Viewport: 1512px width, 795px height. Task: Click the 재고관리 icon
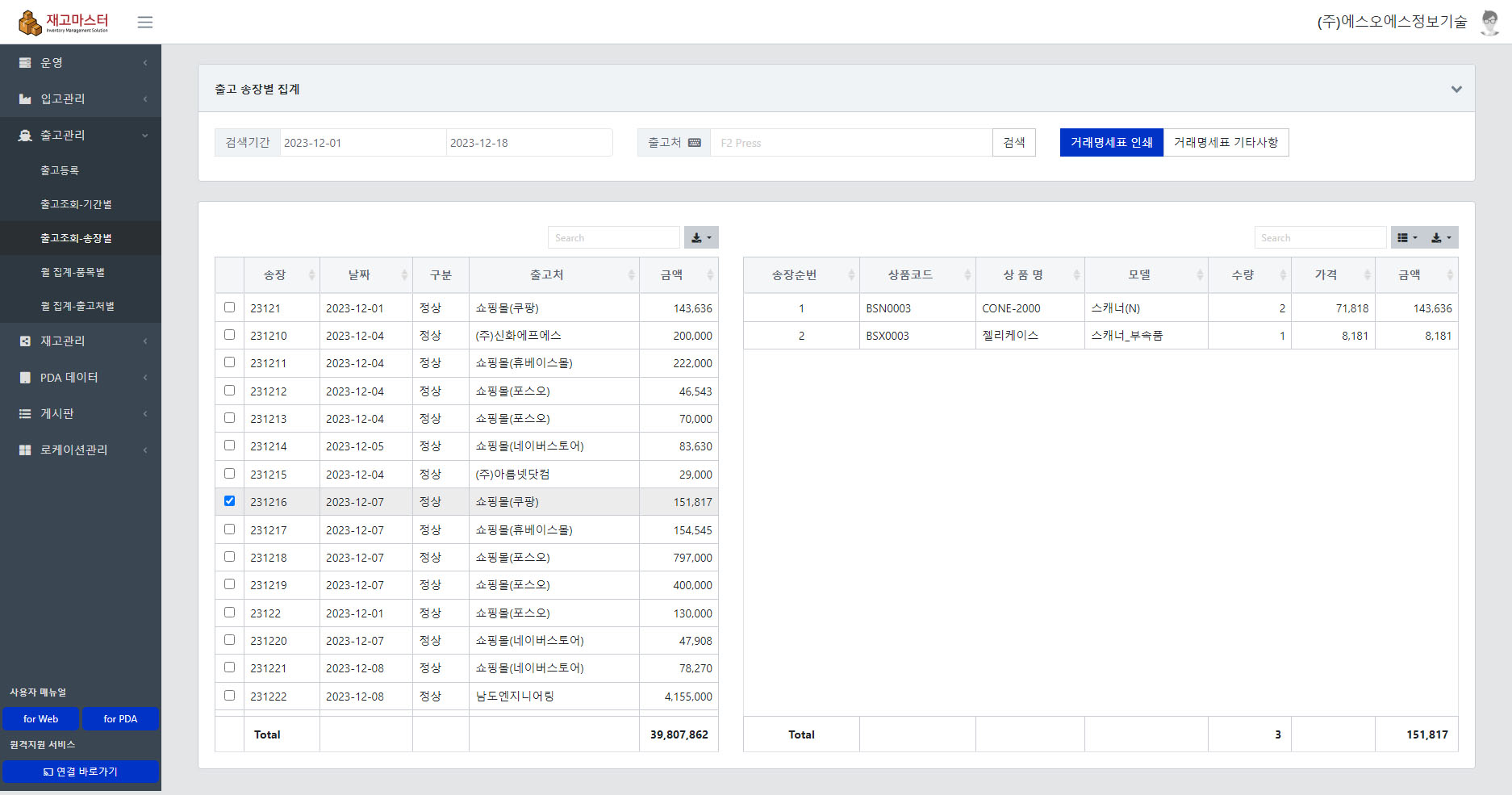tap(25, 341)
